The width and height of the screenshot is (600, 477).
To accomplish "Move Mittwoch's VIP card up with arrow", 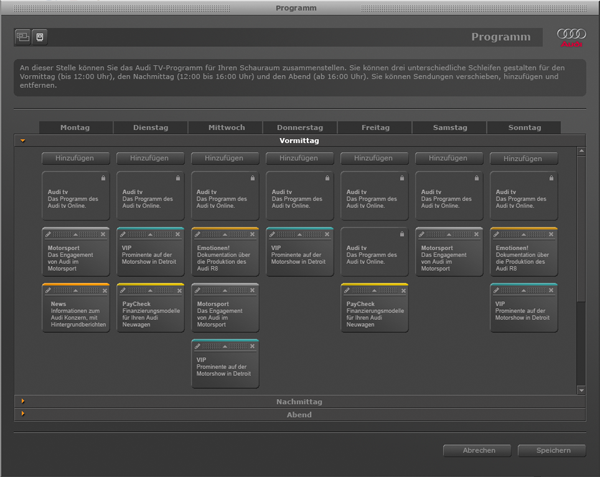I will click(225, 346).
